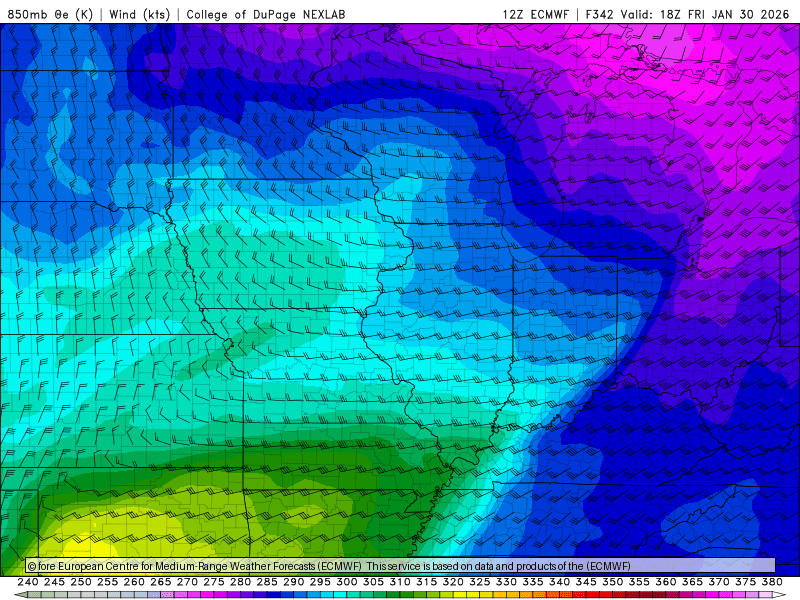
Task: Click "College of DuPage NEXLAB" header text
Action: 266,14
